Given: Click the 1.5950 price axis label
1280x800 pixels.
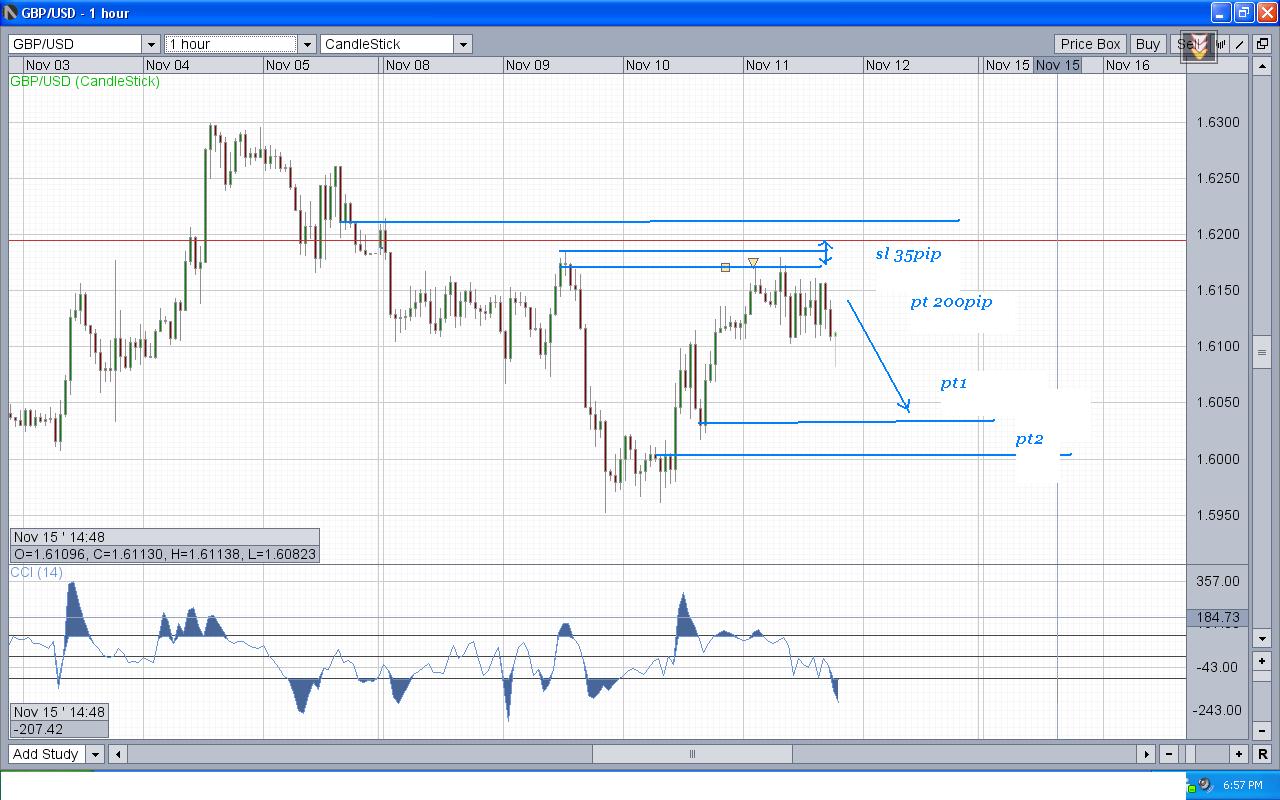Looking at the screenshot, I should (1217, 516).
